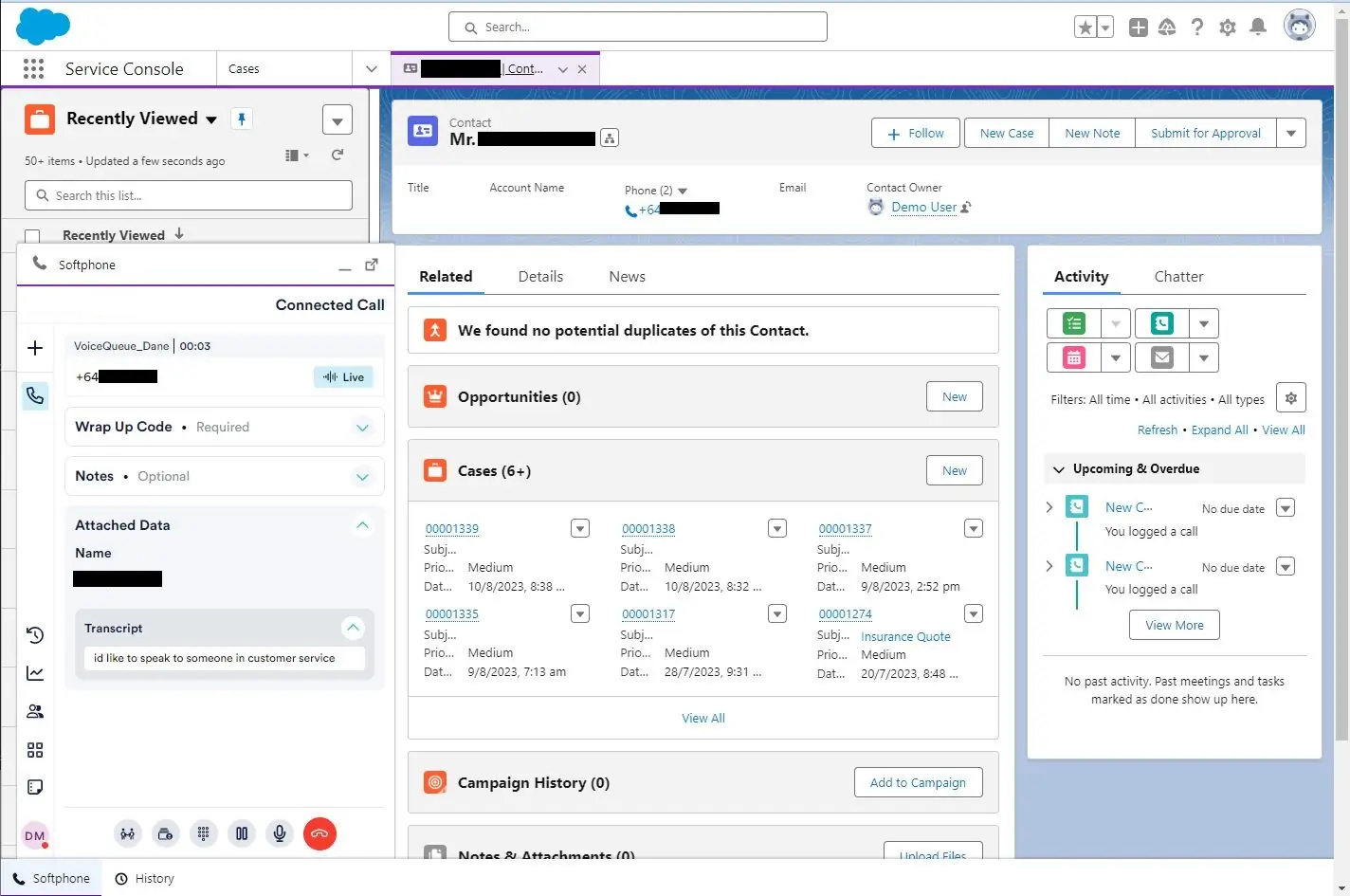The width and height of the screenshot is (1350, 896).
Task: Switch to the Chatter tab
Action: coord(1178,277)
